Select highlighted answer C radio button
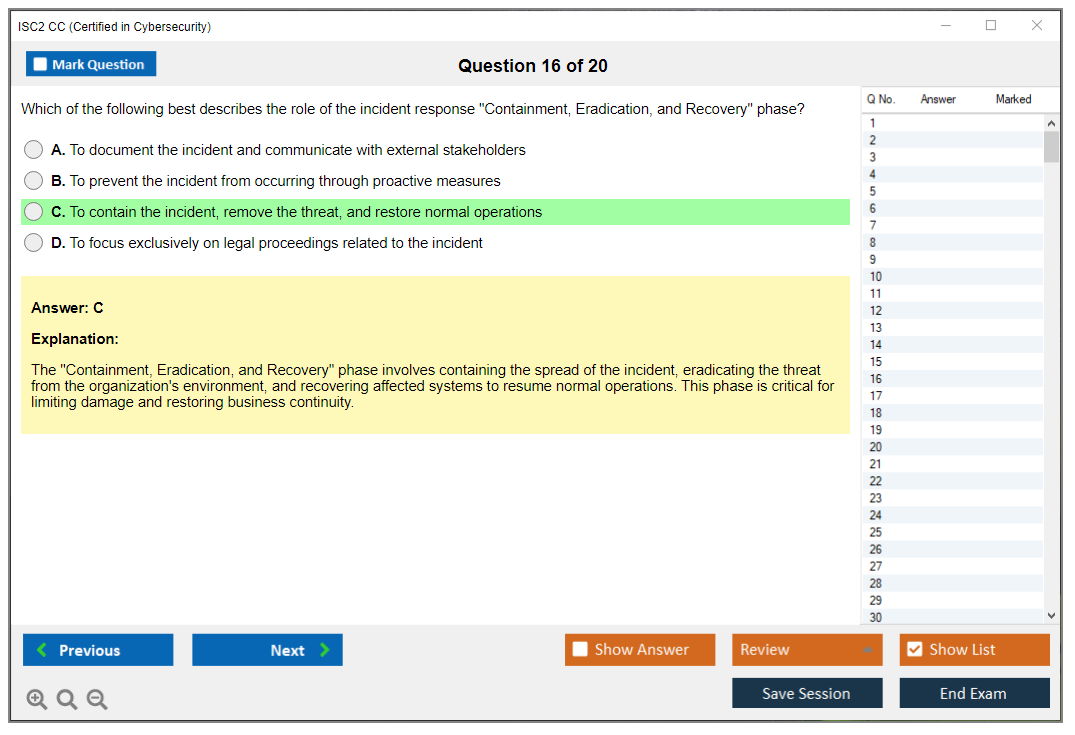 34,212
